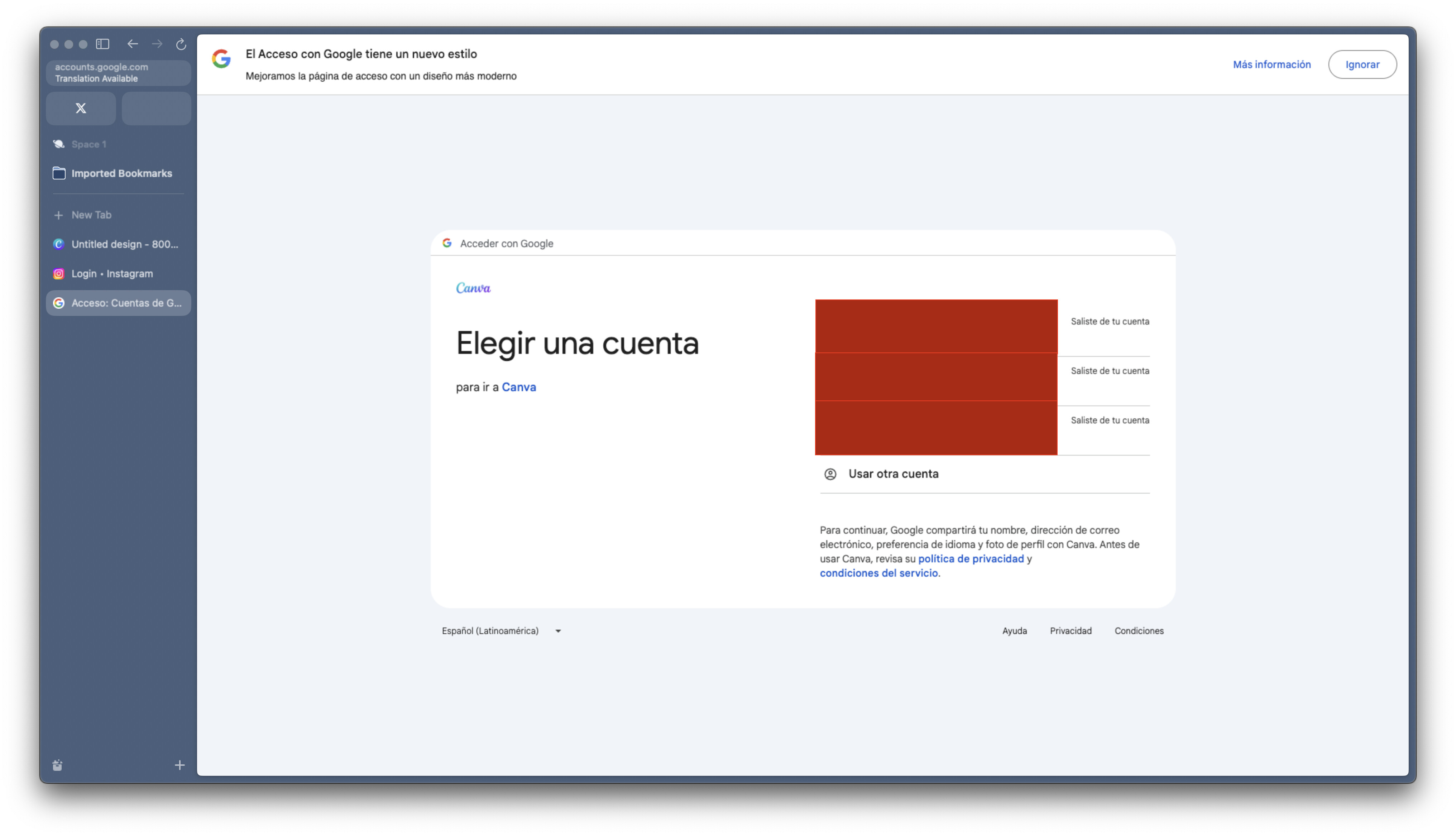The width and height of the screenshot is (1456, 836).
Task: Click the small Google icon beside Acceder con Google
Action: [447, 244]
